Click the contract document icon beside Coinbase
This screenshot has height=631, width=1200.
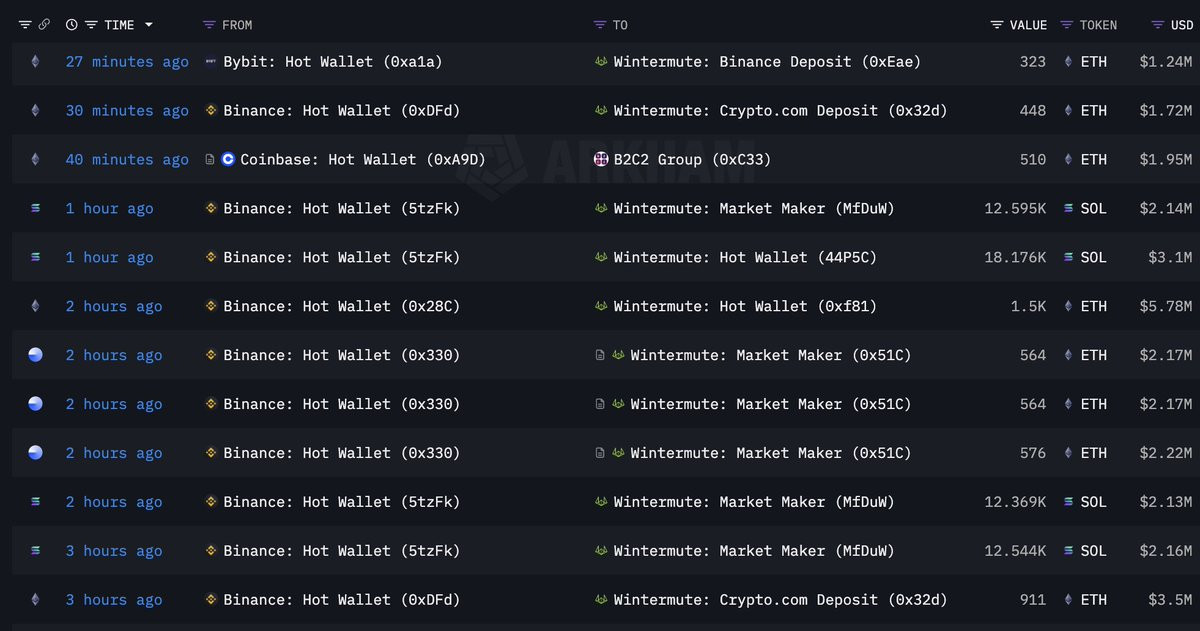(210, 160)
